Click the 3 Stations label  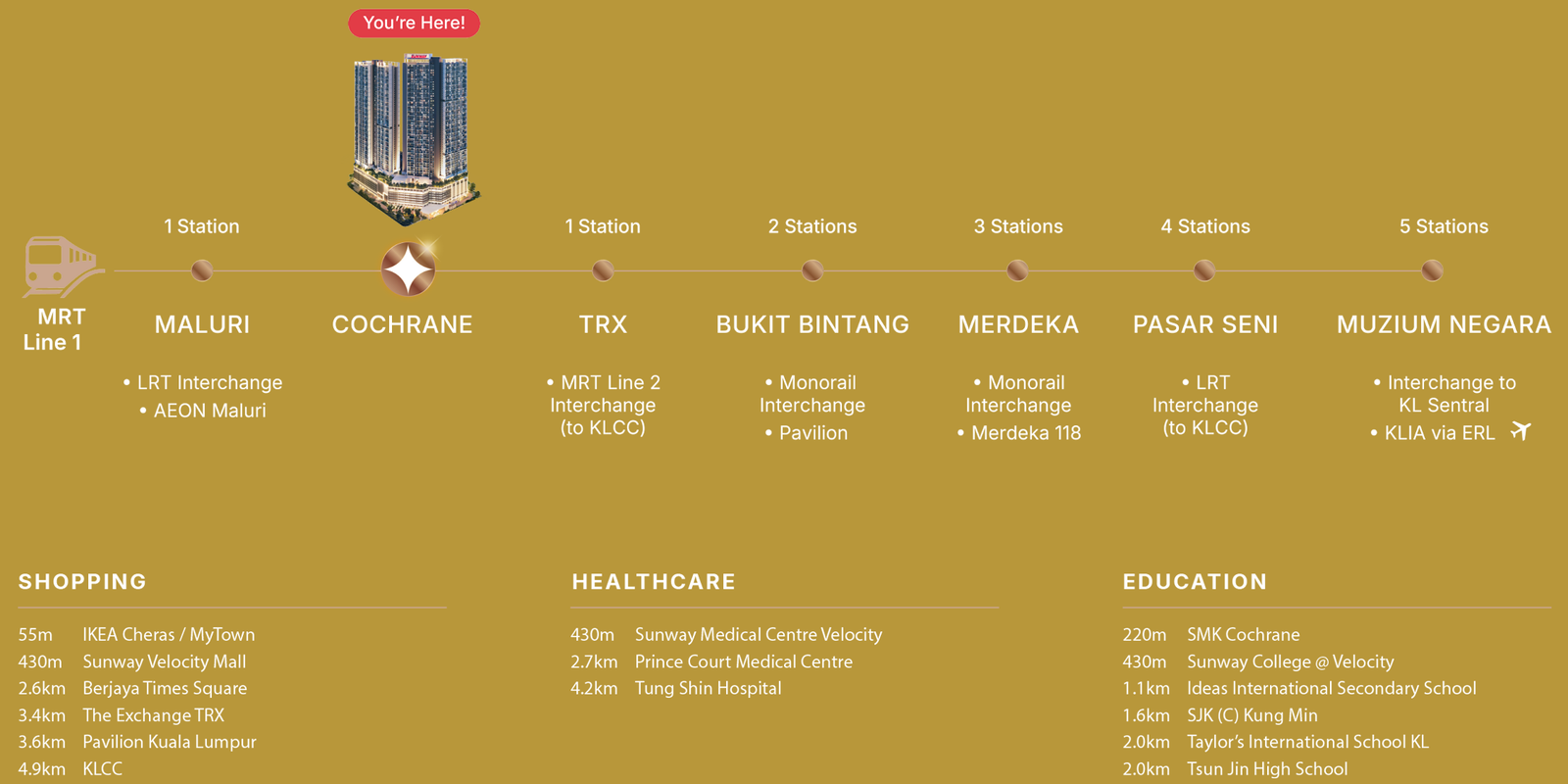1018,226
